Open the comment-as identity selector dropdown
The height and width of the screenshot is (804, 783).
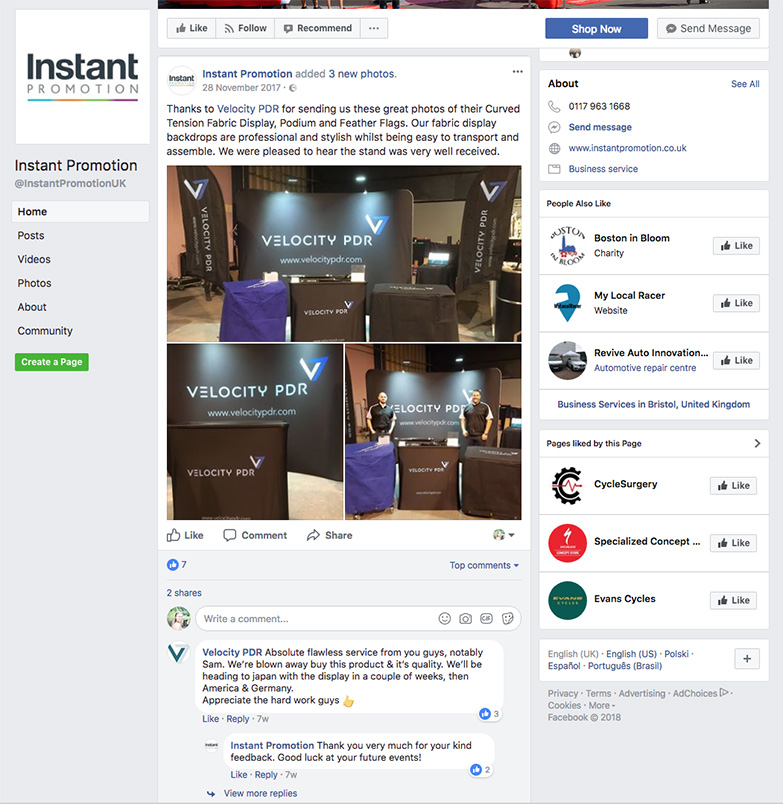(x=504, y=535)
